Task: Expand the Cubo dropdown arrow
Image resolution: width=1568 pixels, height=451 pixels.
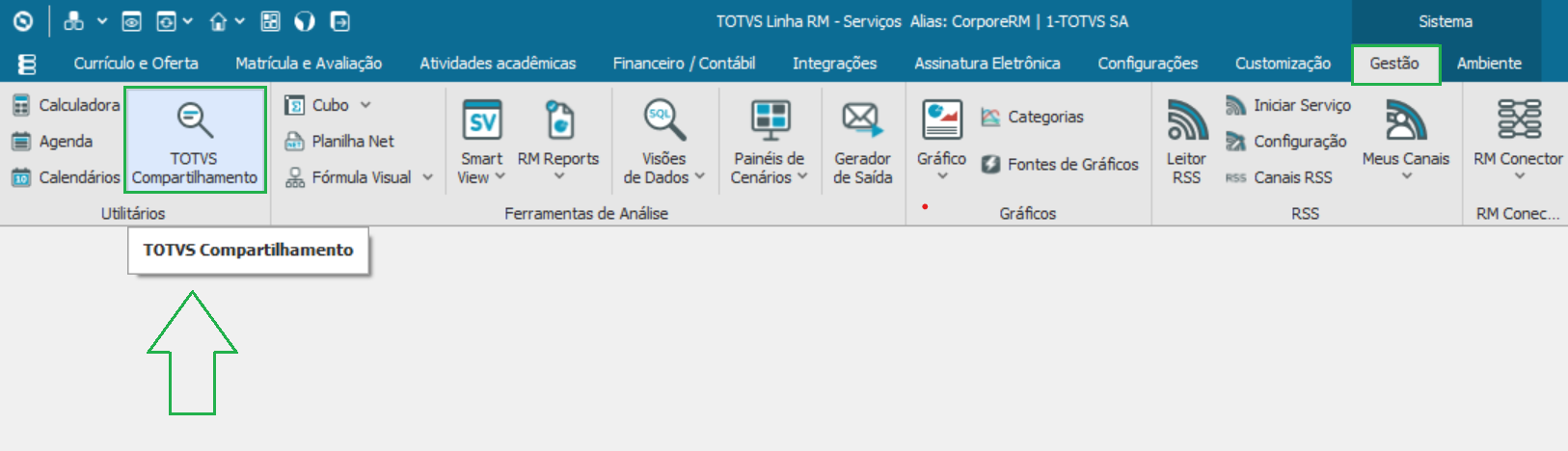Action: point(365,105)
